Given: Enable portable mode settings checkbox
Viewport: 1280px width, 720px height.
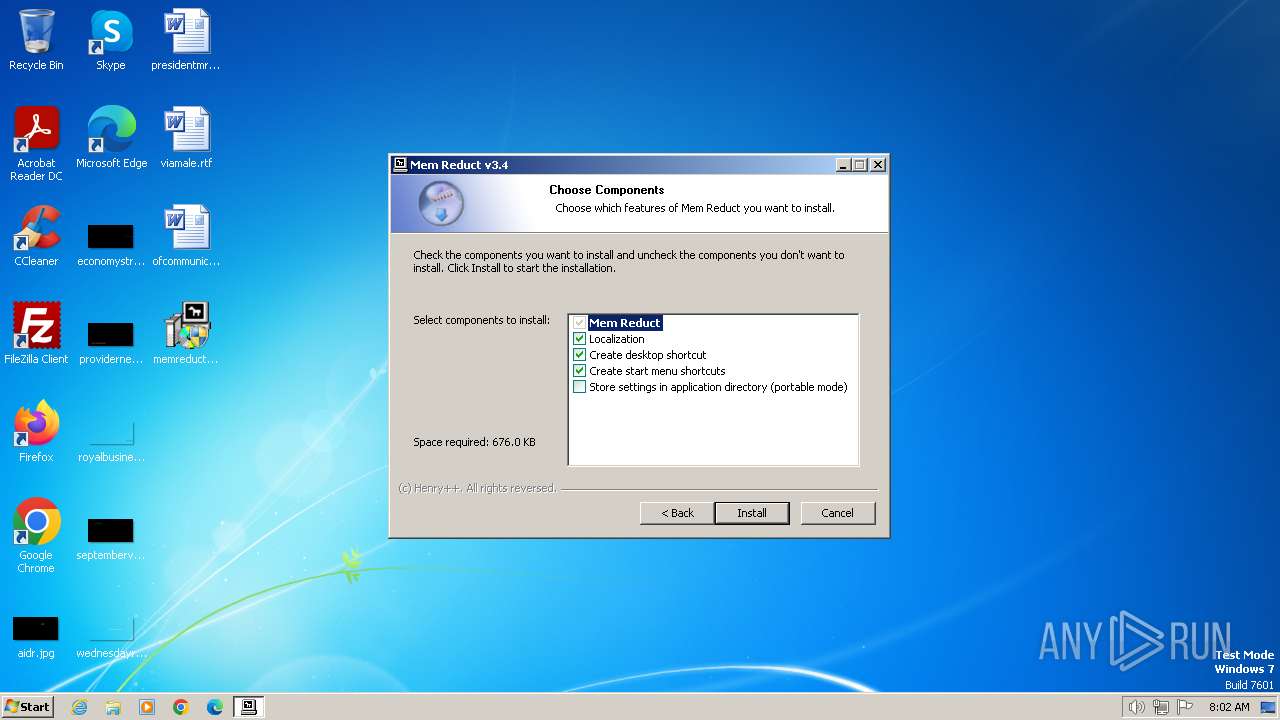Looking at the screenshot, I should pyautogui.click(x=579, y=387).
